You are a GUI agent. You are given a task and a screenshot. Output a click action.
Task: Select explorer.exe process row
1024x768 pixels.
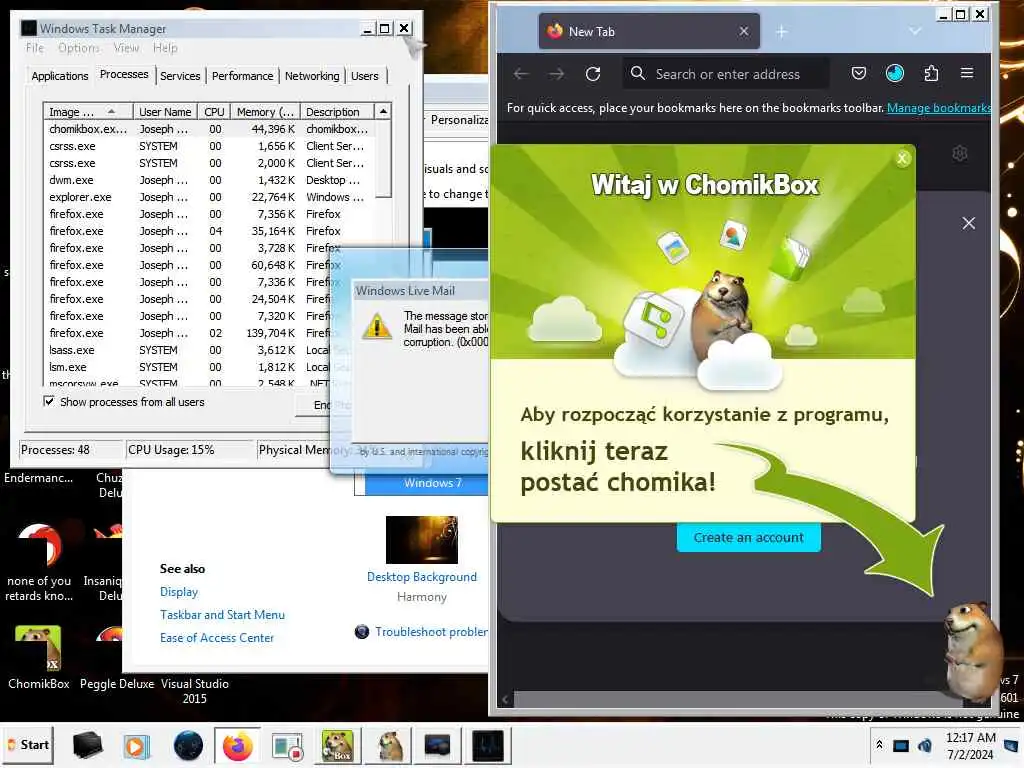pos(209,197)
